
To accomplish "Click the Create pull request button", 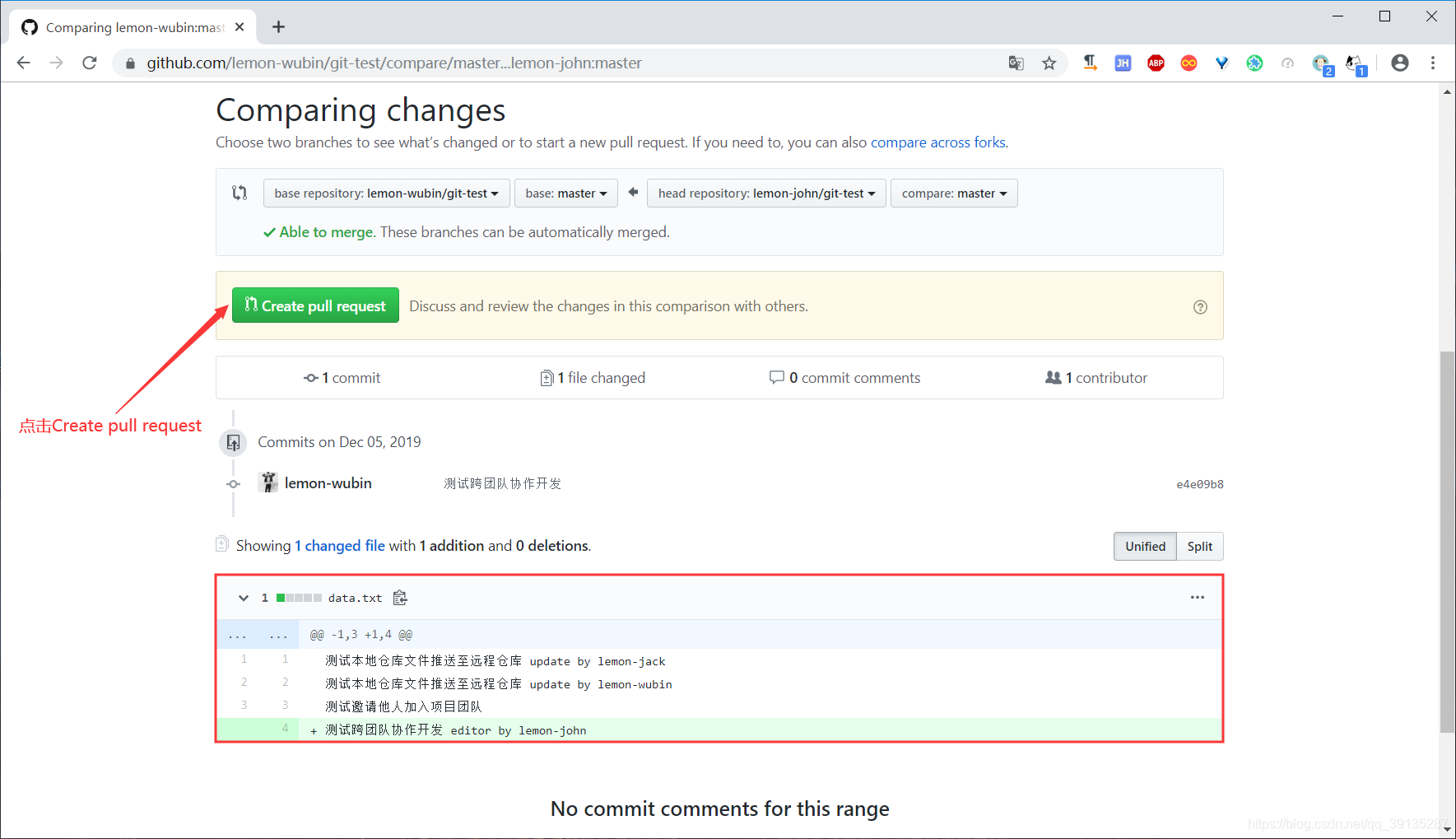I will [315, 305].
